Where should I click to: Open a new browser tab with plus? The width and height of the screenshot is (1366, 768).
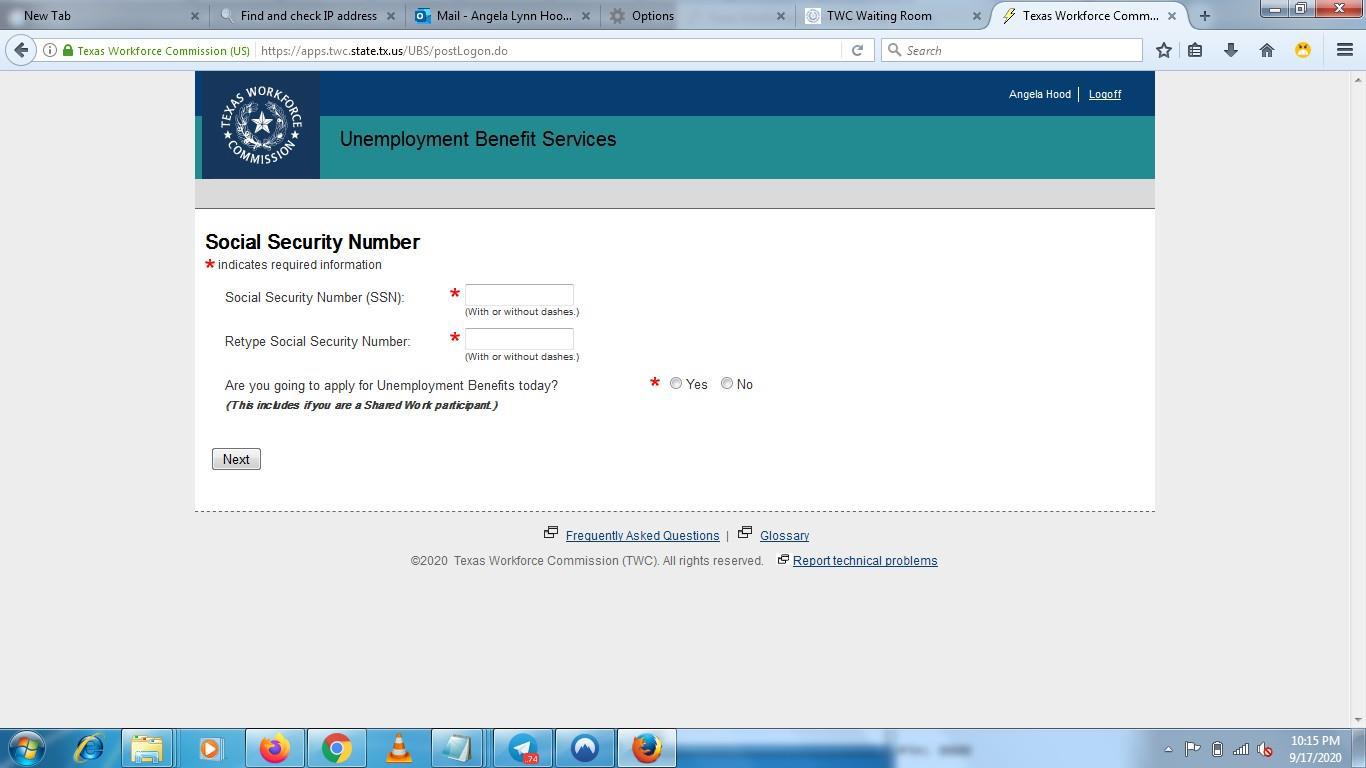[1204, 15]
